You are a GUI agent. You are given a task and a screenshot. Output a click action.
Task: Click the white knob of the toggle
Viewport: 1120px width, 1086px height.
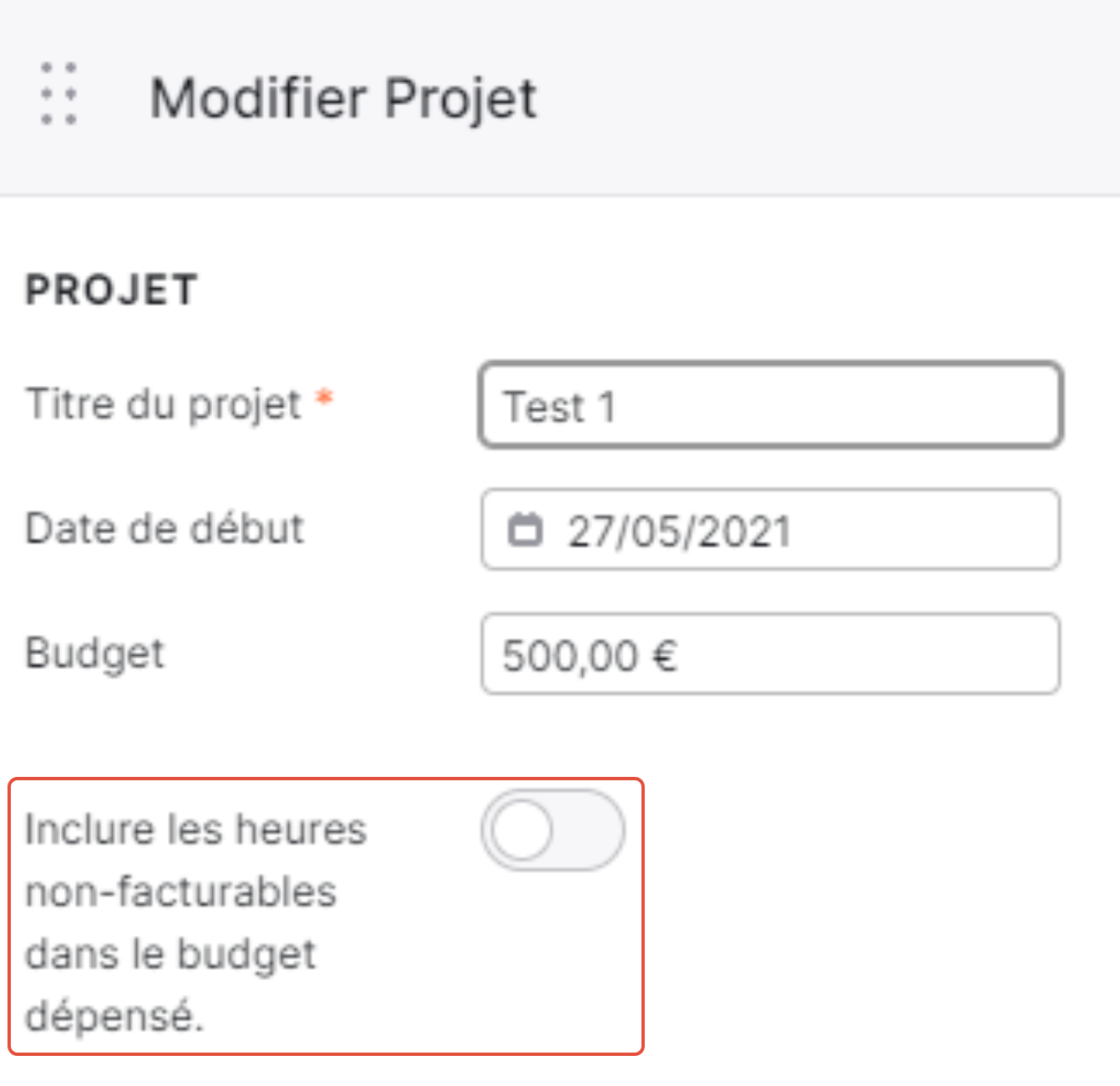521,830
